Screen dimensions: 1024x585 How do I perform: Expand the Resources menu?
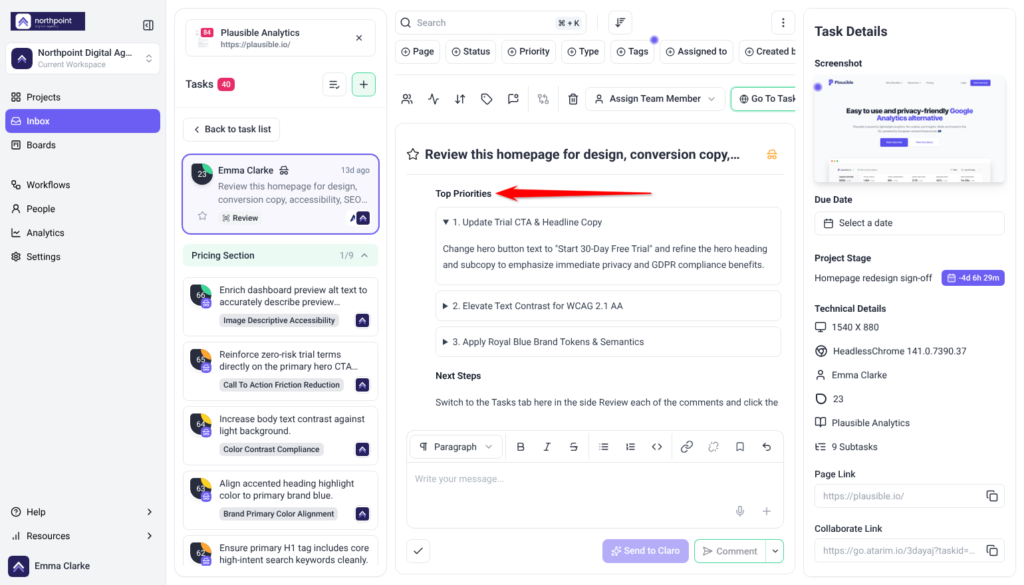(x=82, y=536)
